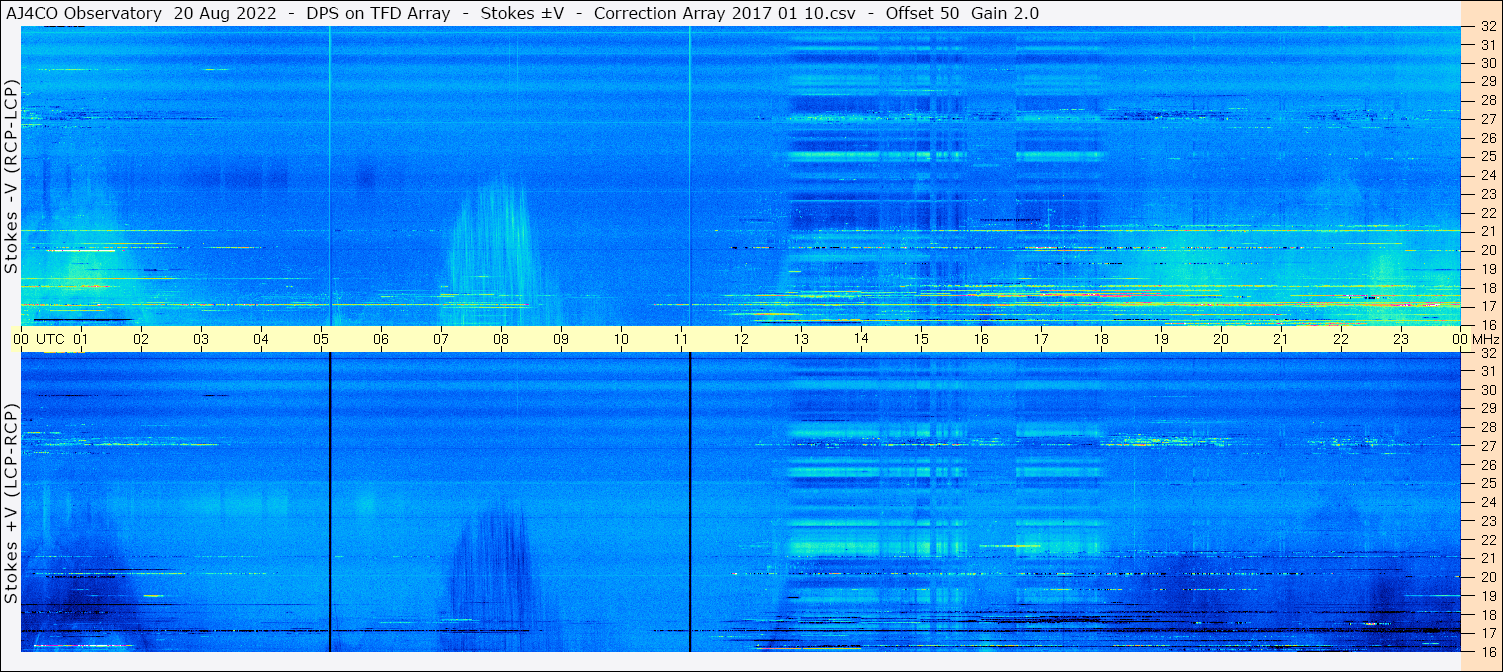Click the "UTC" label on the time axis
Screen dimensions: 1503x672
tap(50, 339)
